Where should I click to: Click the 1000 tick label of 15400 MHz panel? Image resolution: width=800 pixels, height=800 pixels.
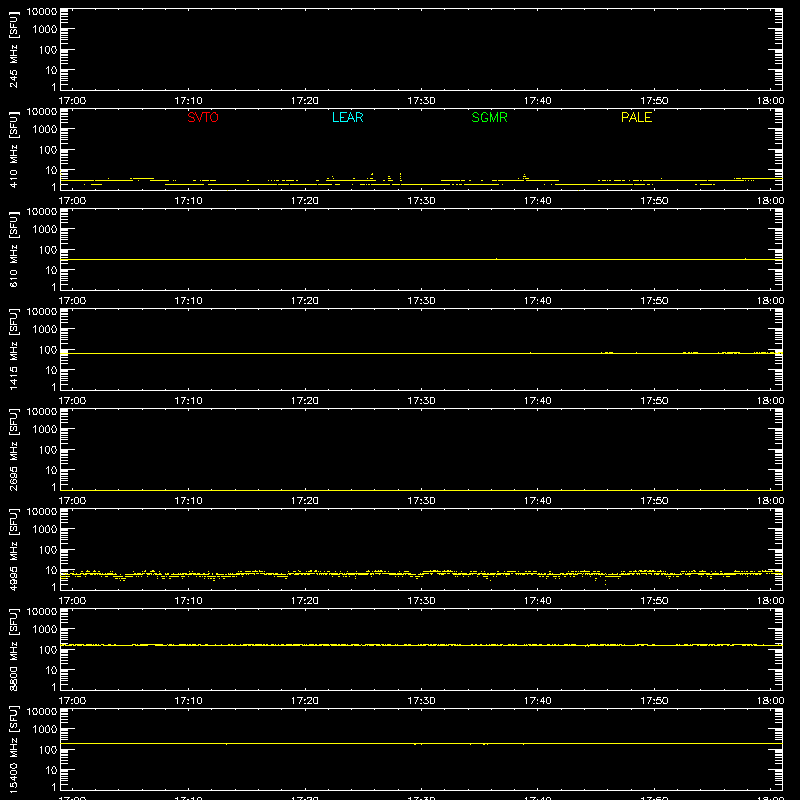click(x=45, y=730)
